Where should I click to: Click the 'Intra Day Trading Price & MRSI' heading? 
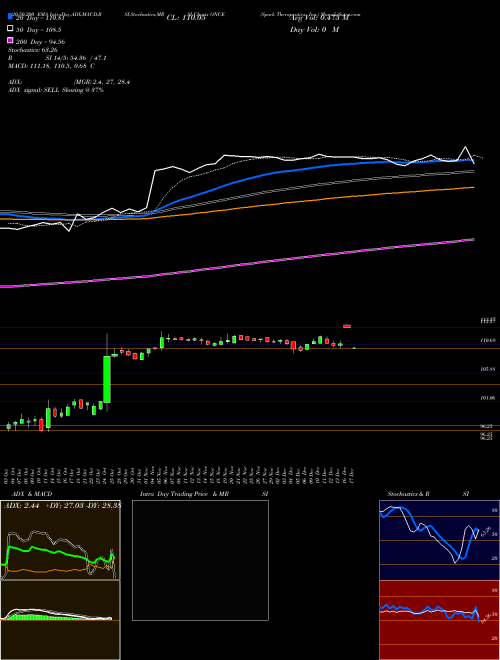tap(204, 494)
